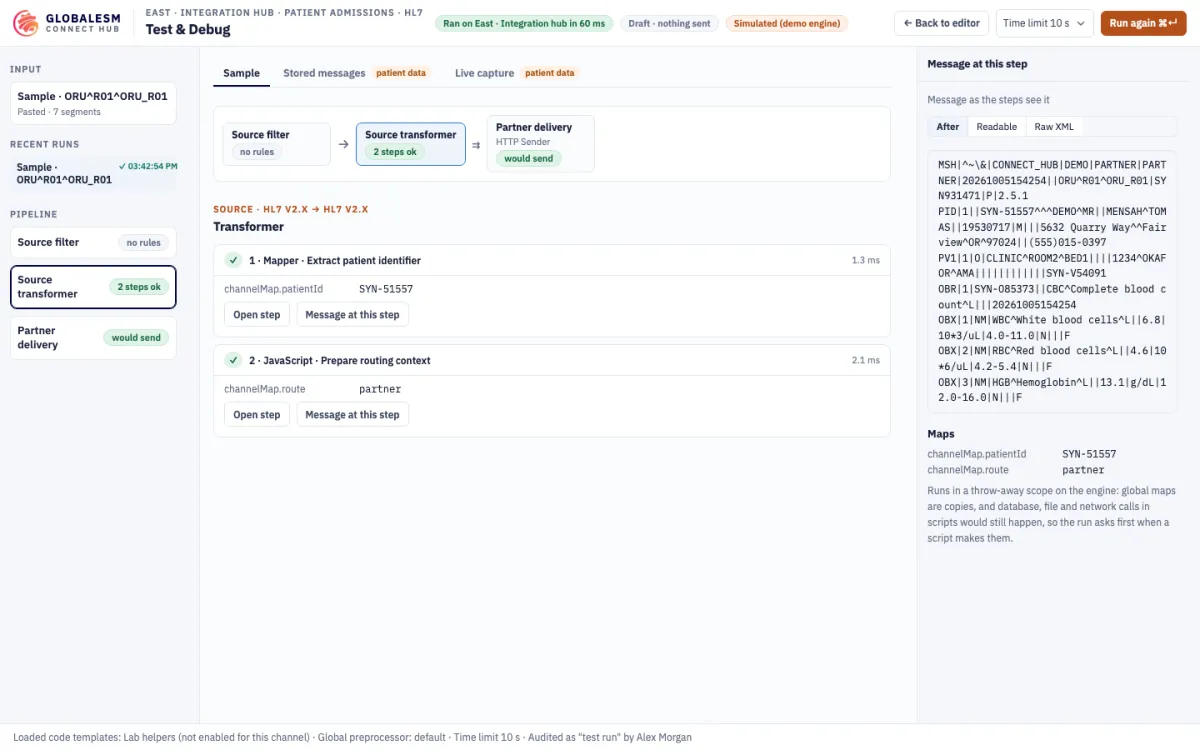Click the Source transformer card in the flow diagram

[411, 144]
